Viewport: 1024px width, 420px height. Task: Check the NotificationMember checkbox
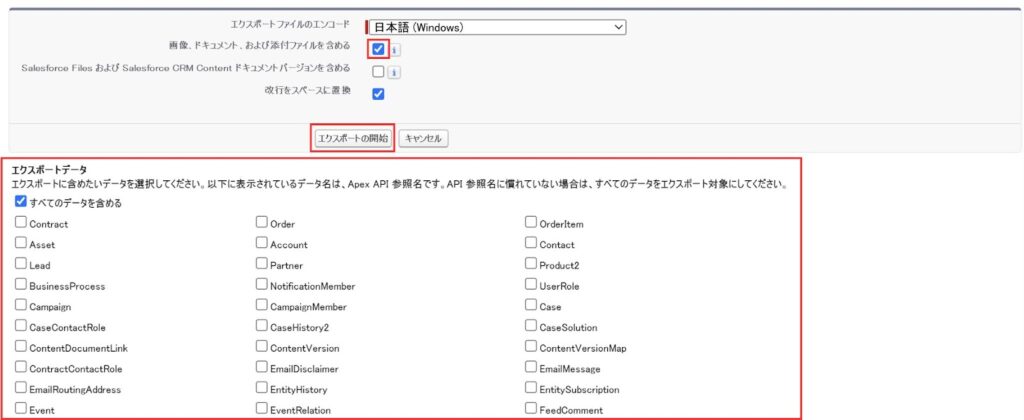pyautogui.click(x=262, y=285)
